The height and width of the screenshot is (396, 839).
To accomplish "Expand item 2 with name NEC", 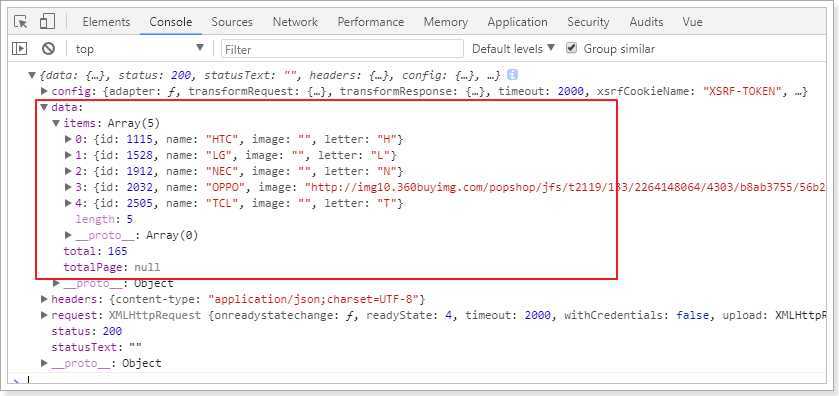I will pyautogui.click(x=68, y=171).
